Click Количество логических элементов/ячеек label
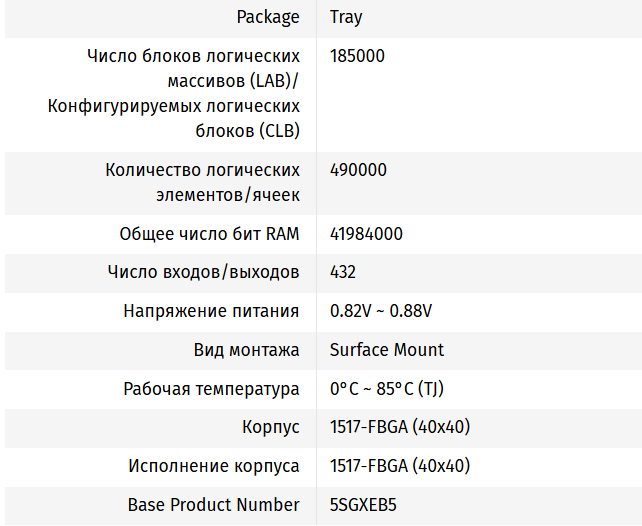The width and height of the screenshot is (642, 526). 202,182
